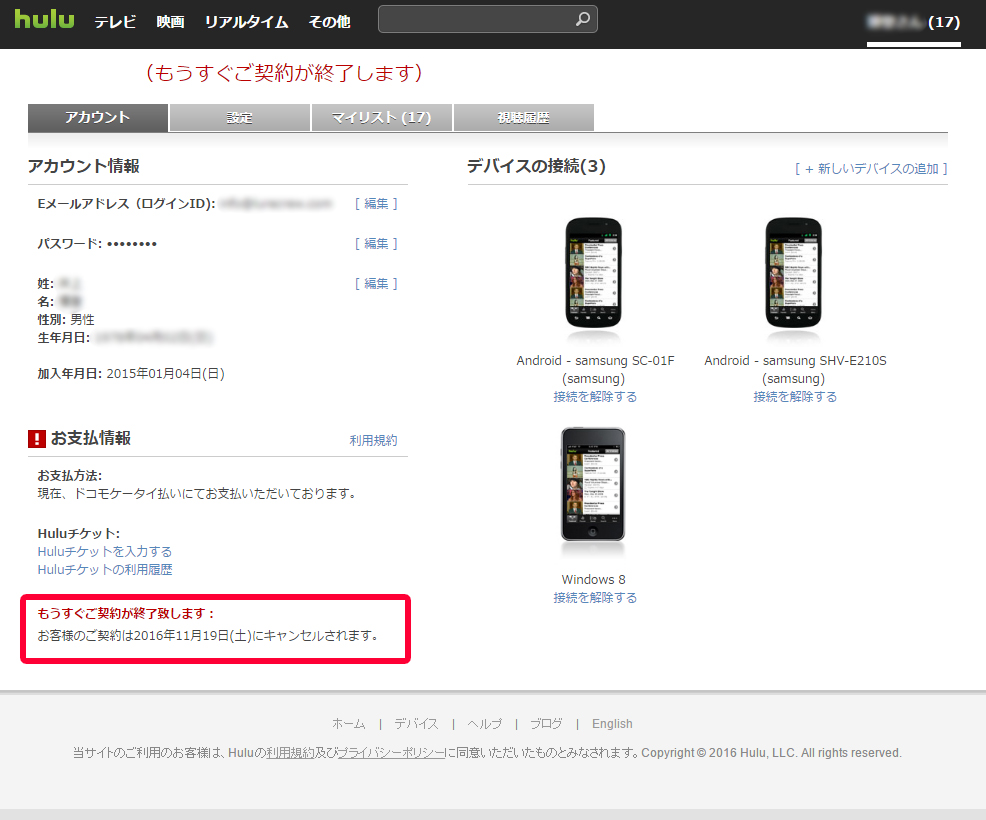
Task: Click the samsung SHV-E210S phone thumbnail
Action: tap(794, 272)
